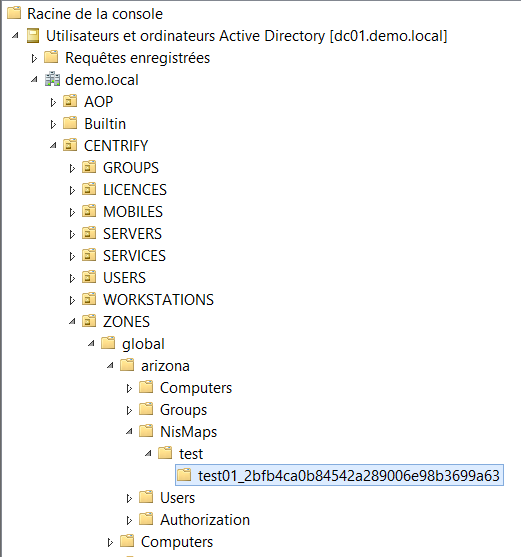Collapse the CENTRIFY node
This screenshot has height=557, width=521.
53,145
